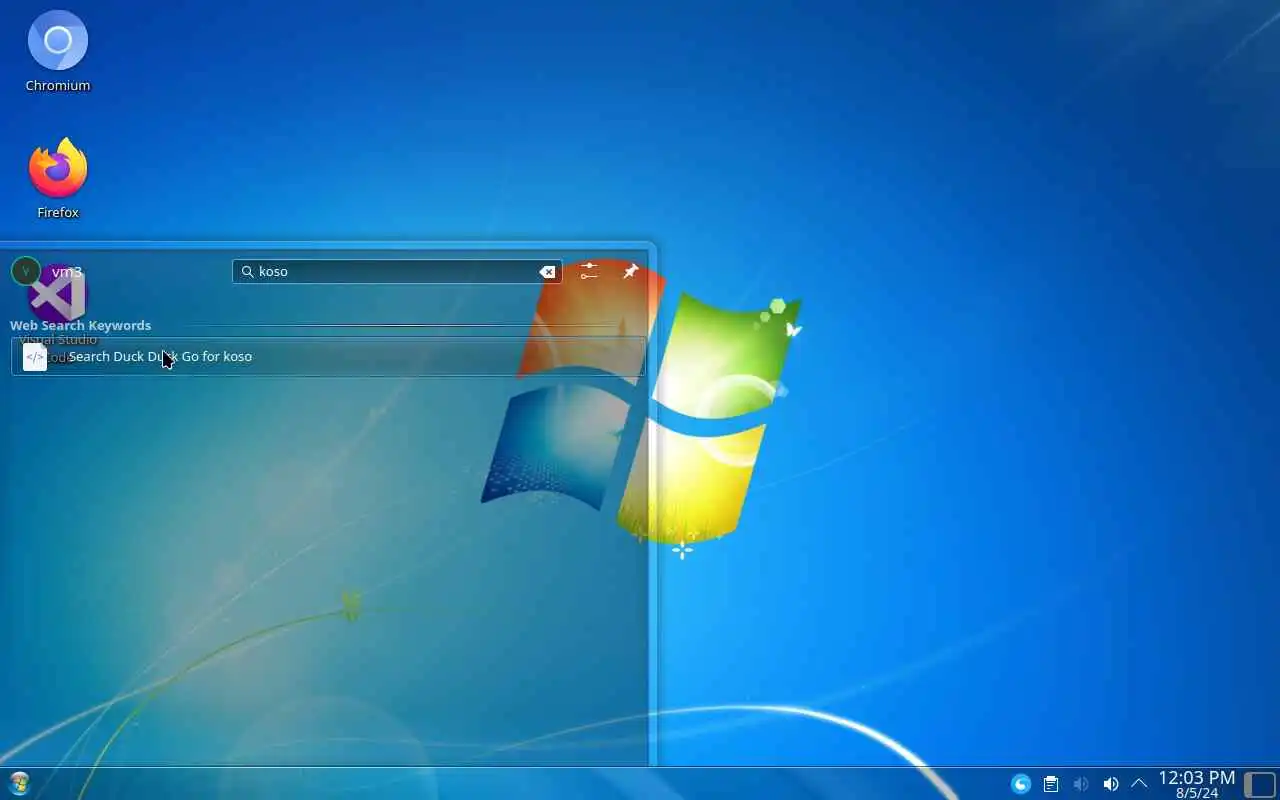Open the Visual Studio Code desktop icon
This screenshot has height=800, width=1280.
coord(58,315)
